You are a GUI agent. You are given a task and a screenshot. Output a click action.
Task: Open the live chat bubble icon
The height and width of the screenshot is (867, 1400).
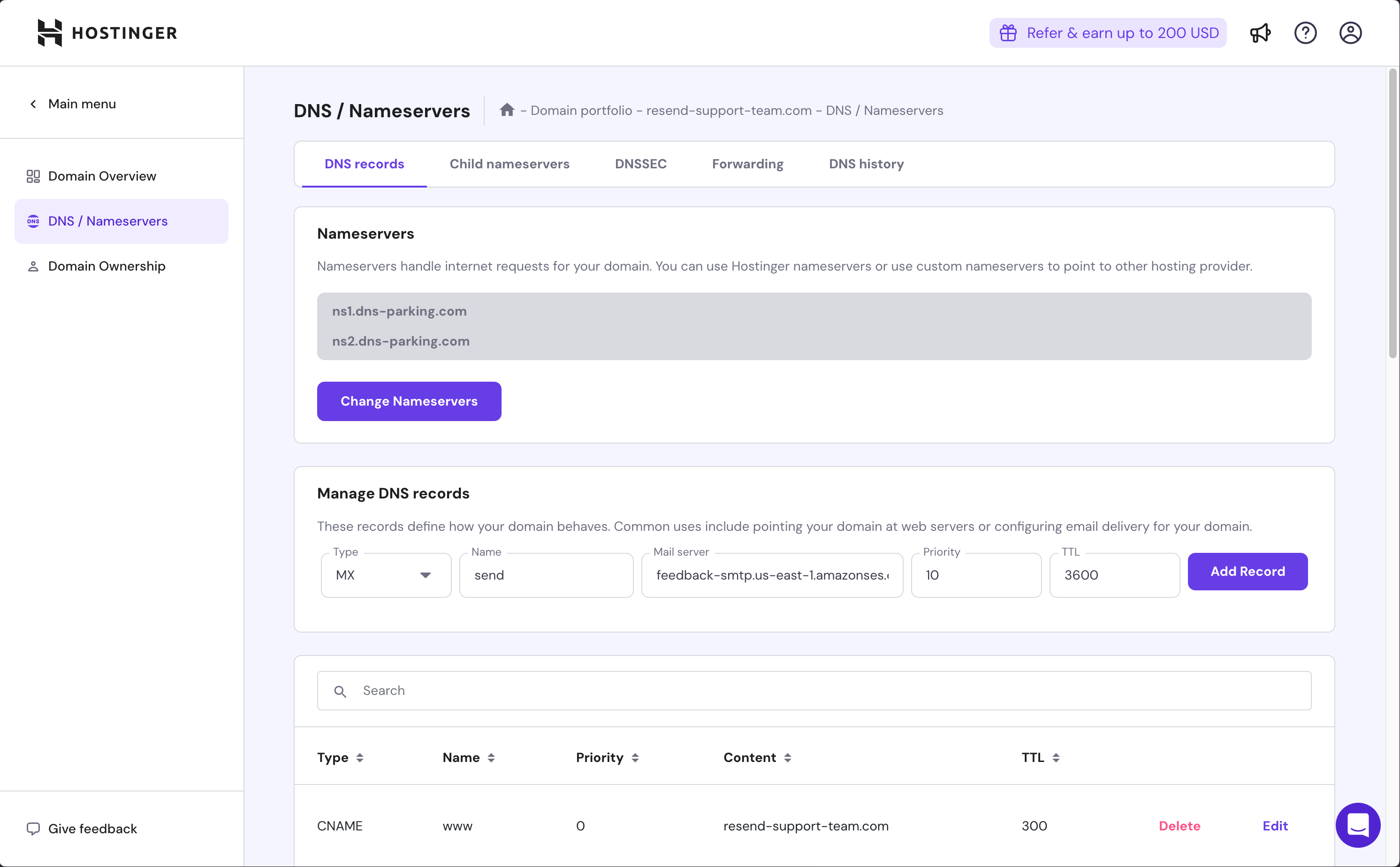pos(1358,825)
